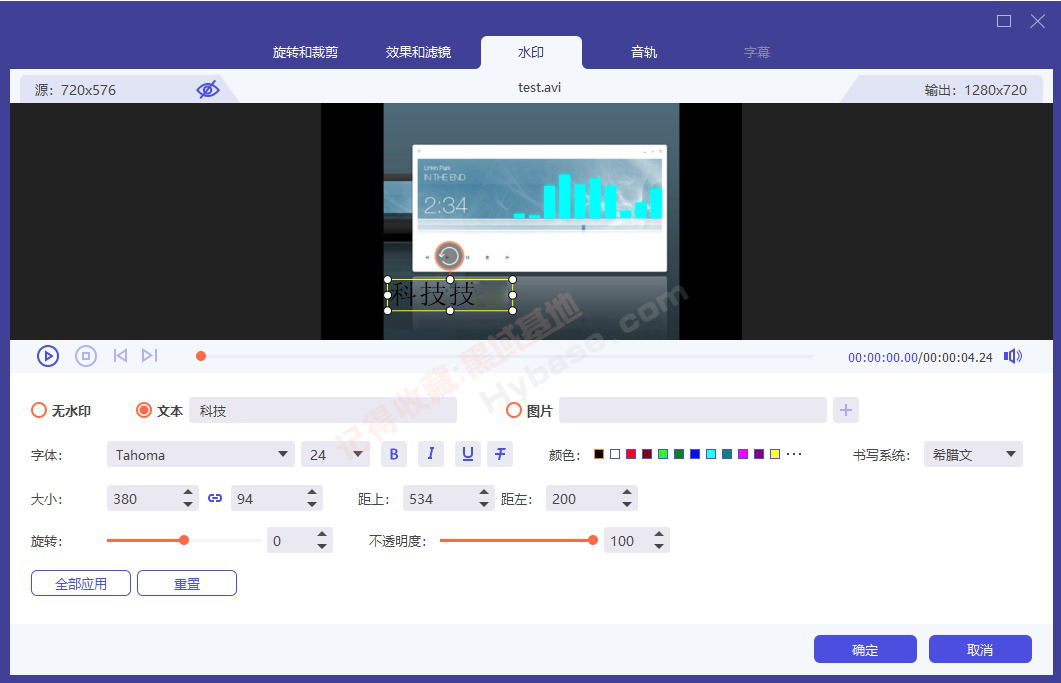The image size is (1061, 683).
Task: Click the rotate handle above the watermark text
Action: [449, 256]
